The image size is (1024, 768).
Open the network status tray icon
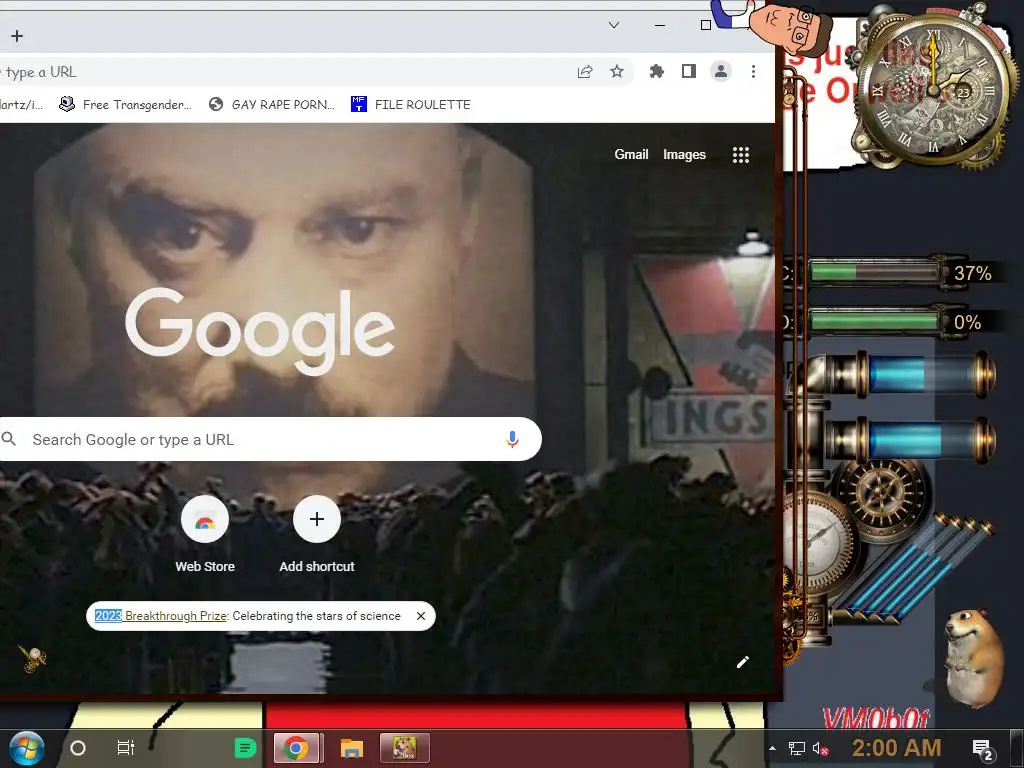coord(797,748)
